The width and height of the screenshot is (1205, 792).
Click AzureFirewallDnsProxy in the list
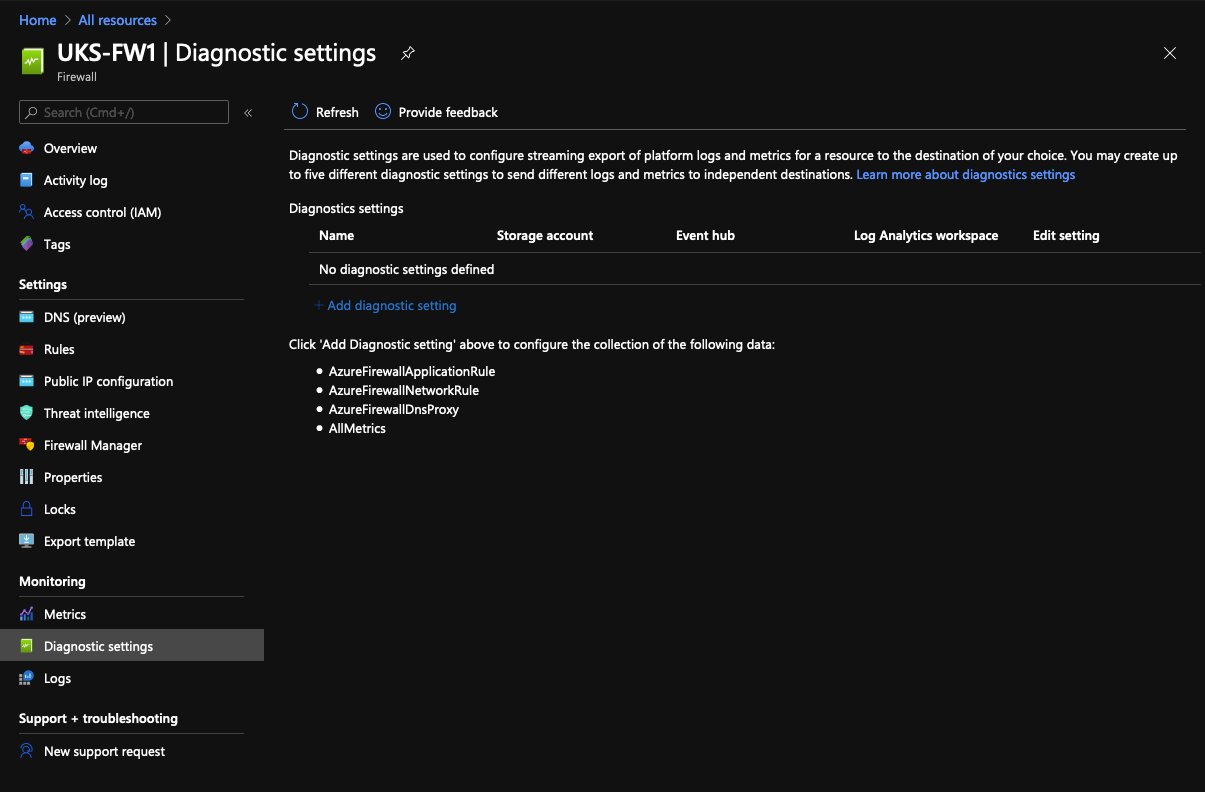(x=394, y=409)
